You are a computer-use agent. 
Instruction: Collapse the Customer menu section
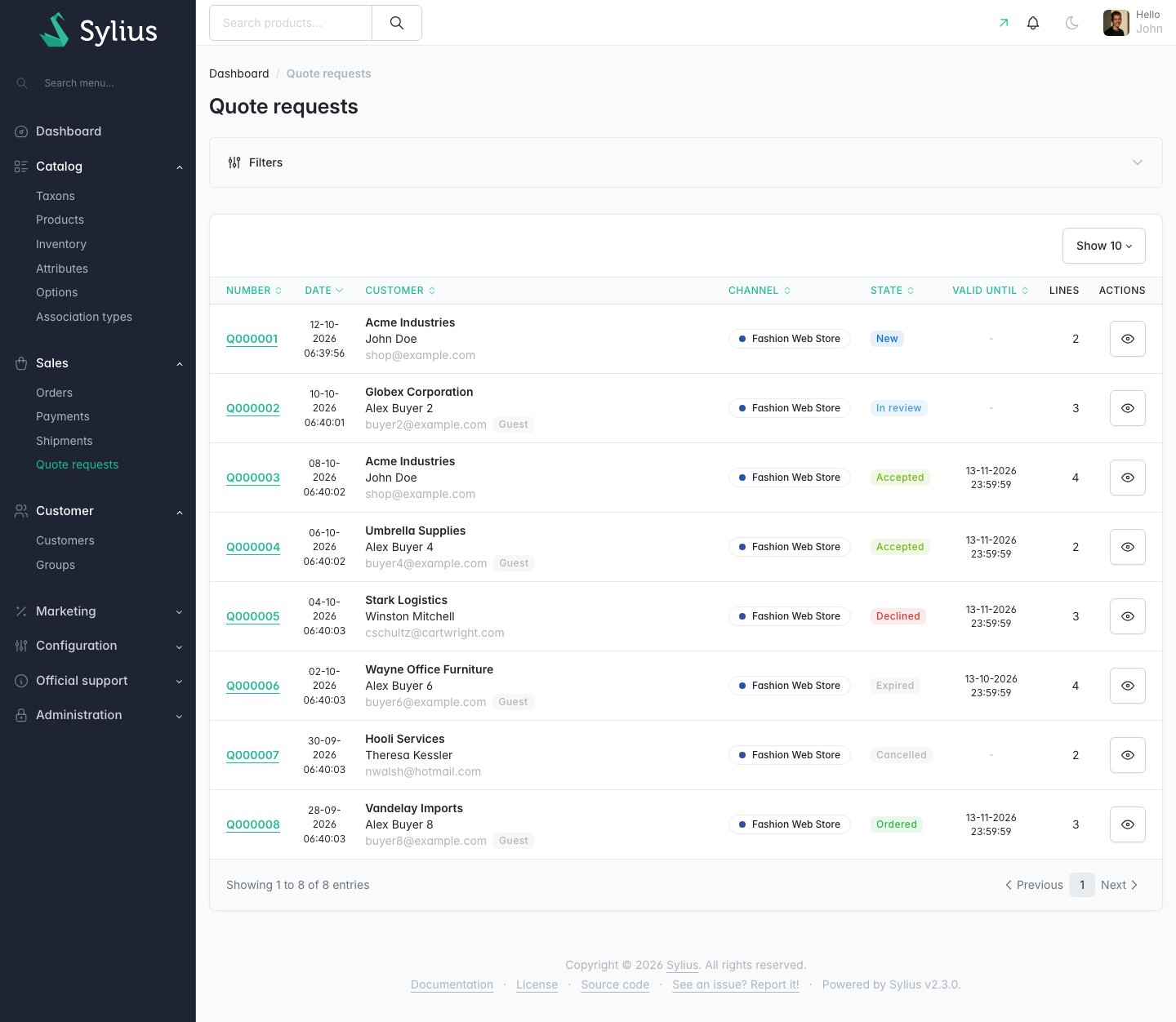pos(98,511)
